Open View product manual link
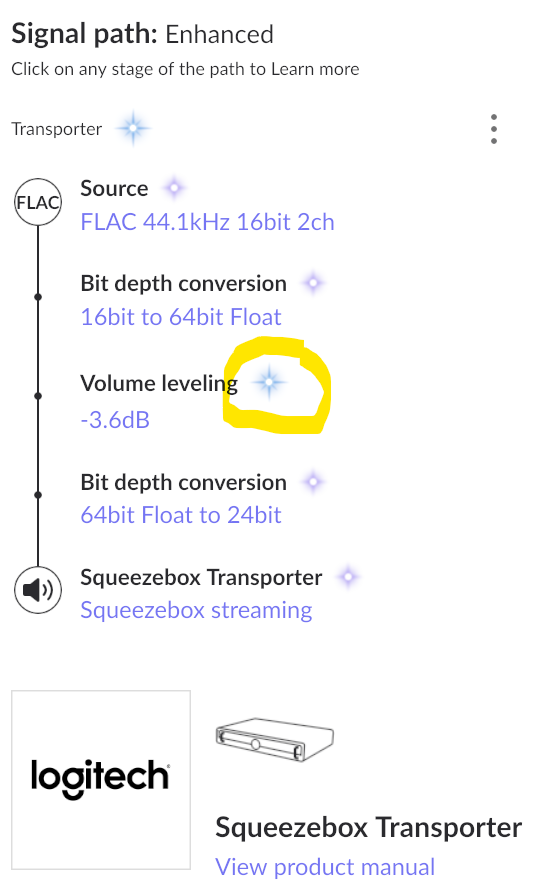 [x=325, y=867]
